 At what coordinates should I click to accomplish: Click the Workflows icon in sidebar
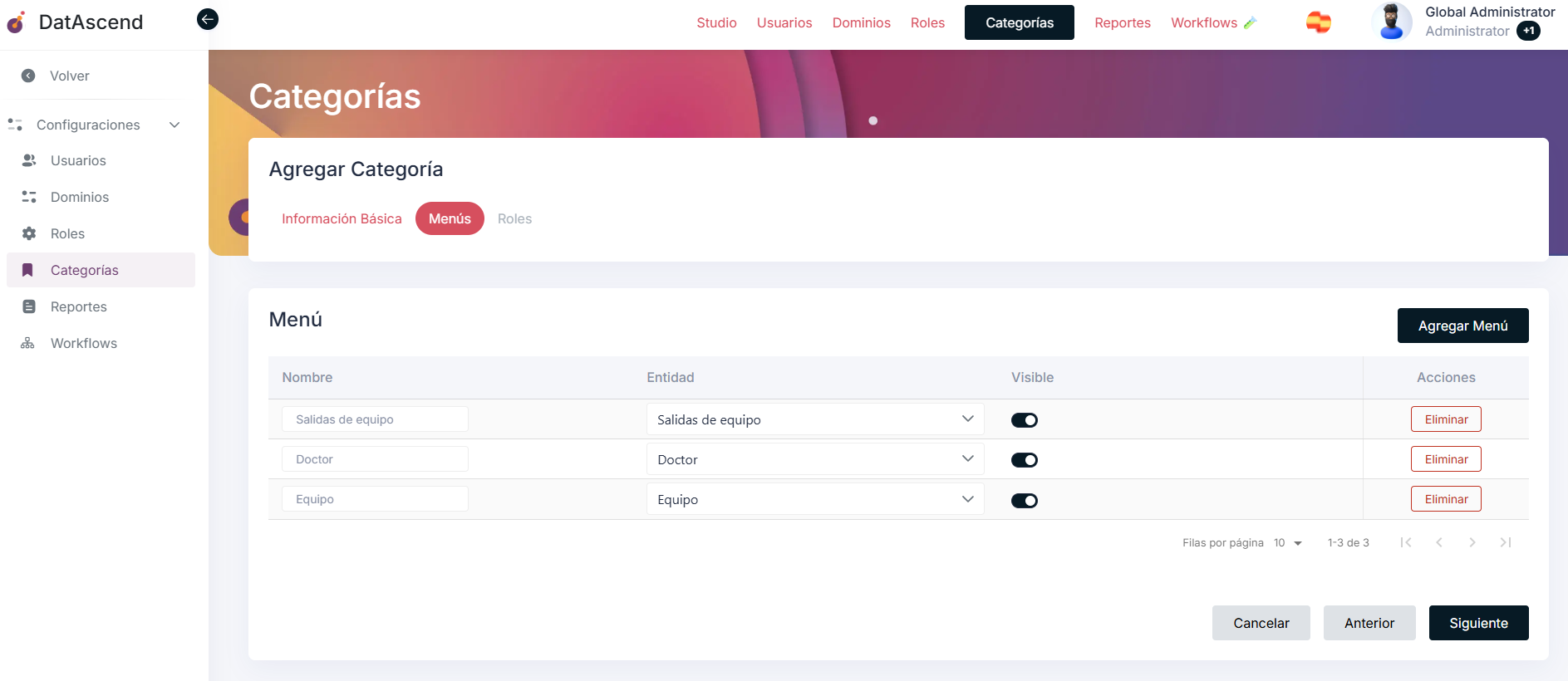[28, 343]
